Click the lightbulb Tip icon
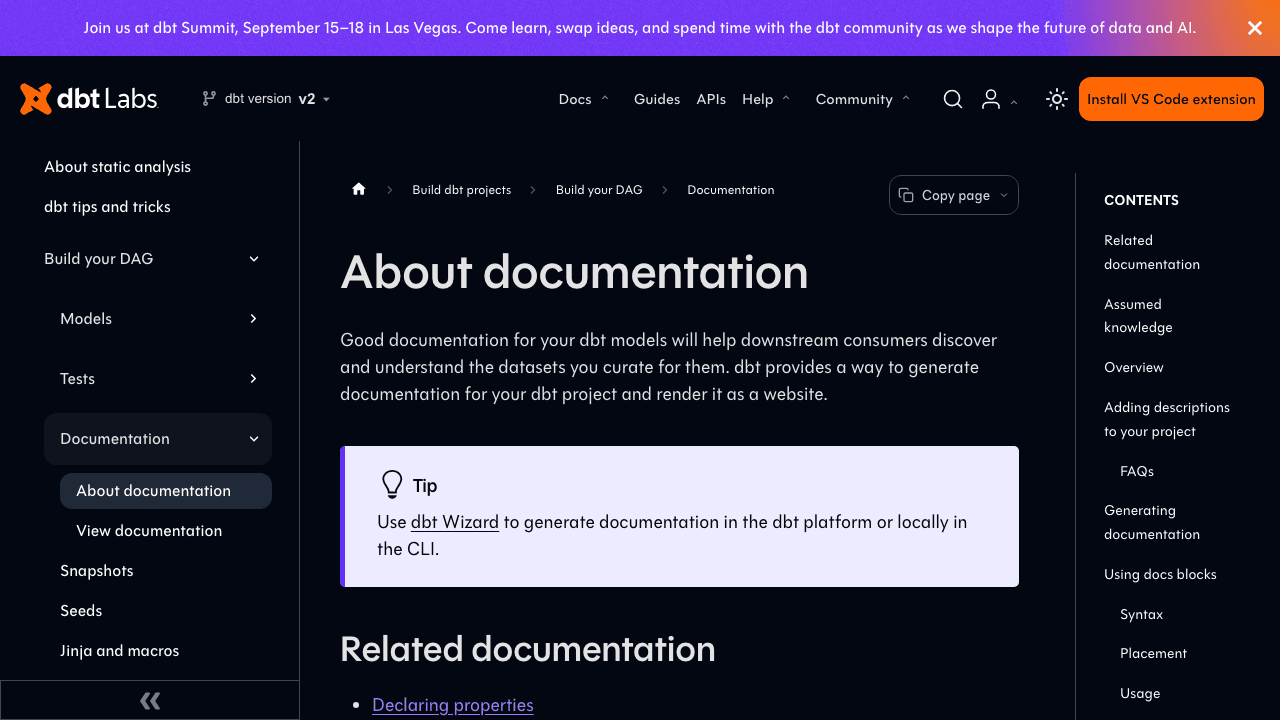Screen dimensions: 1280x720 [392, 485]
